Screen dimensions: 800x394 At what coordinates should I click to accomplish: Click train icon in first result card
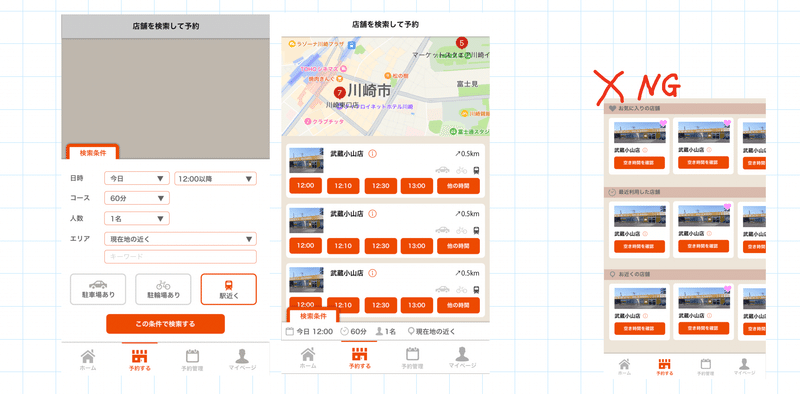tap(476, 170)
